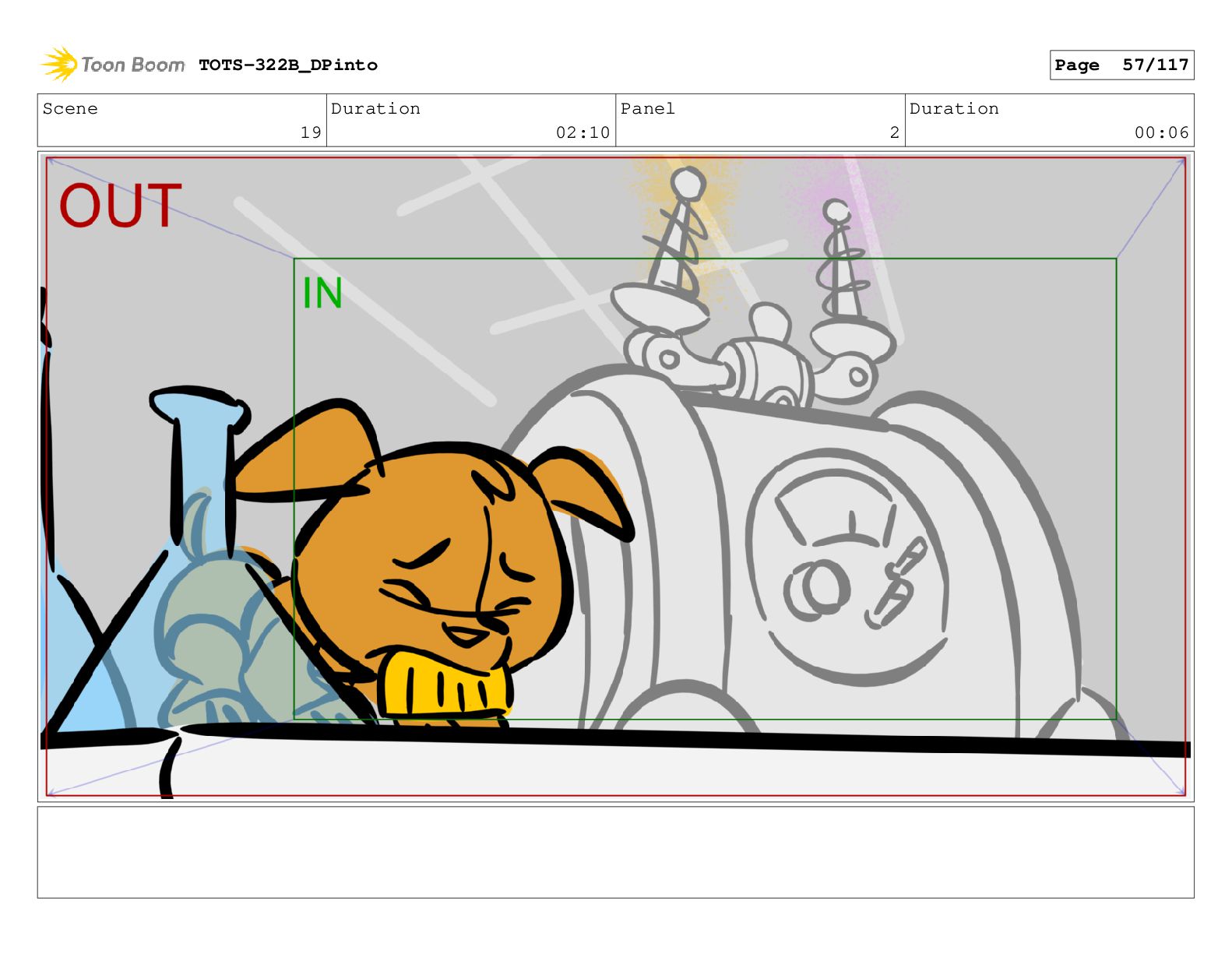
Task: Click the red OUT camera frame label
Action: (121, 206)
